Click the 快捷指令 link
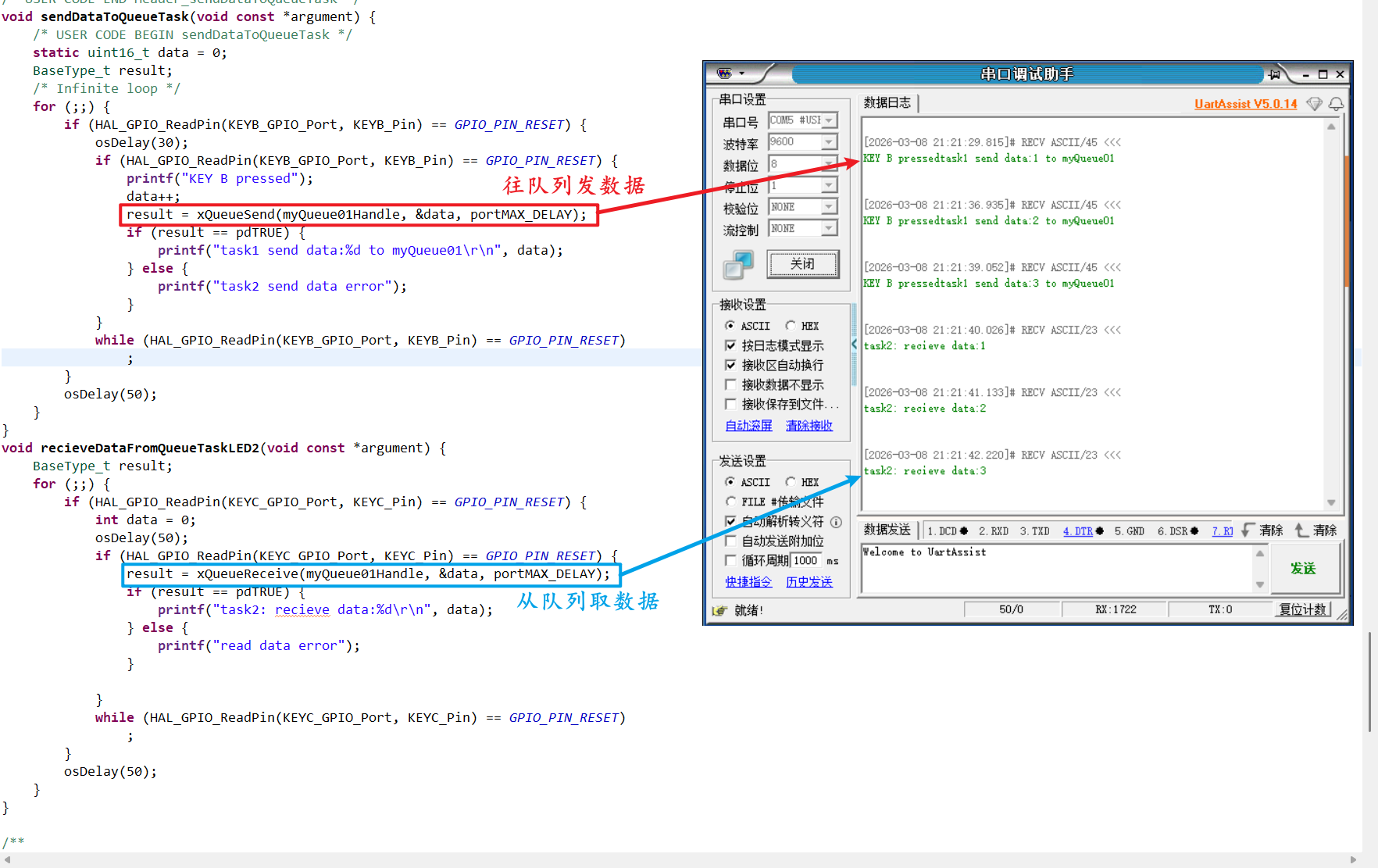Viewport: 1378px width, 868px height. pos(748,582)
